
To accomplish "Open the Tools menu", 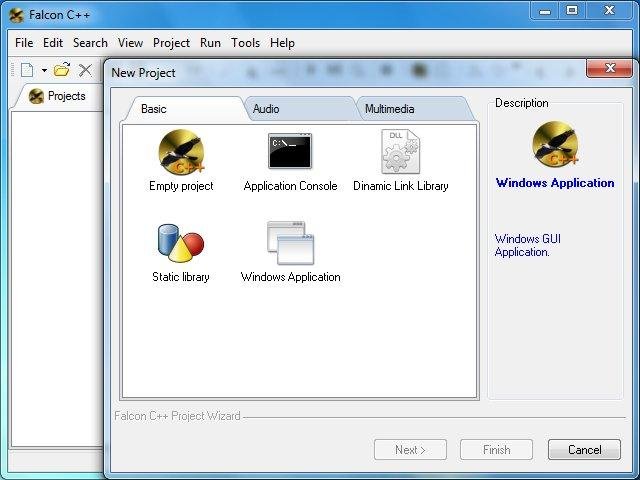I will (x=245, y=43).
